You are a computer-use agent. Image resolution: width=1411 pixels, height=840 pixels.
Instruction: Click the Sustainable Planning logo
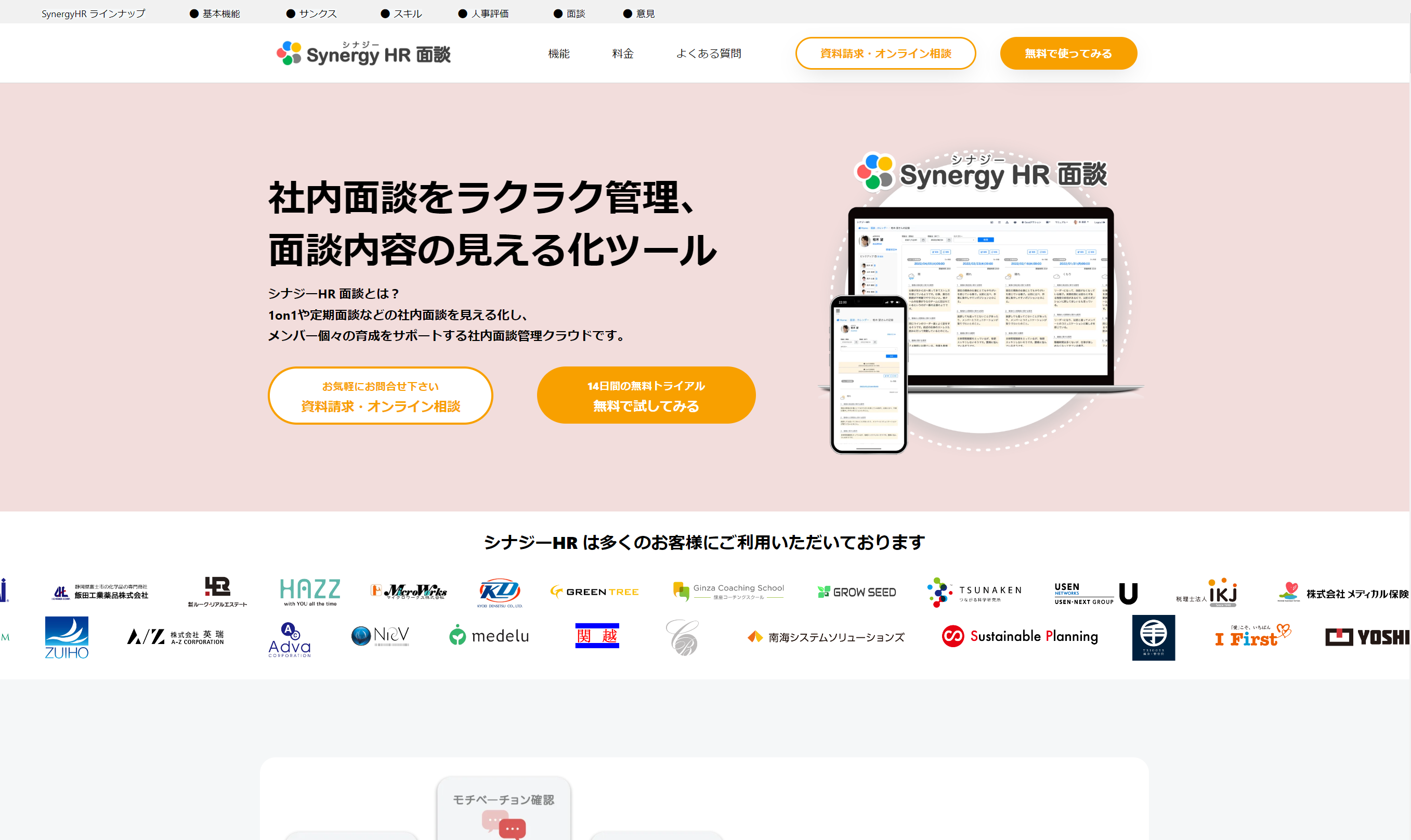pyautogui.click(x=1020, y=636)
